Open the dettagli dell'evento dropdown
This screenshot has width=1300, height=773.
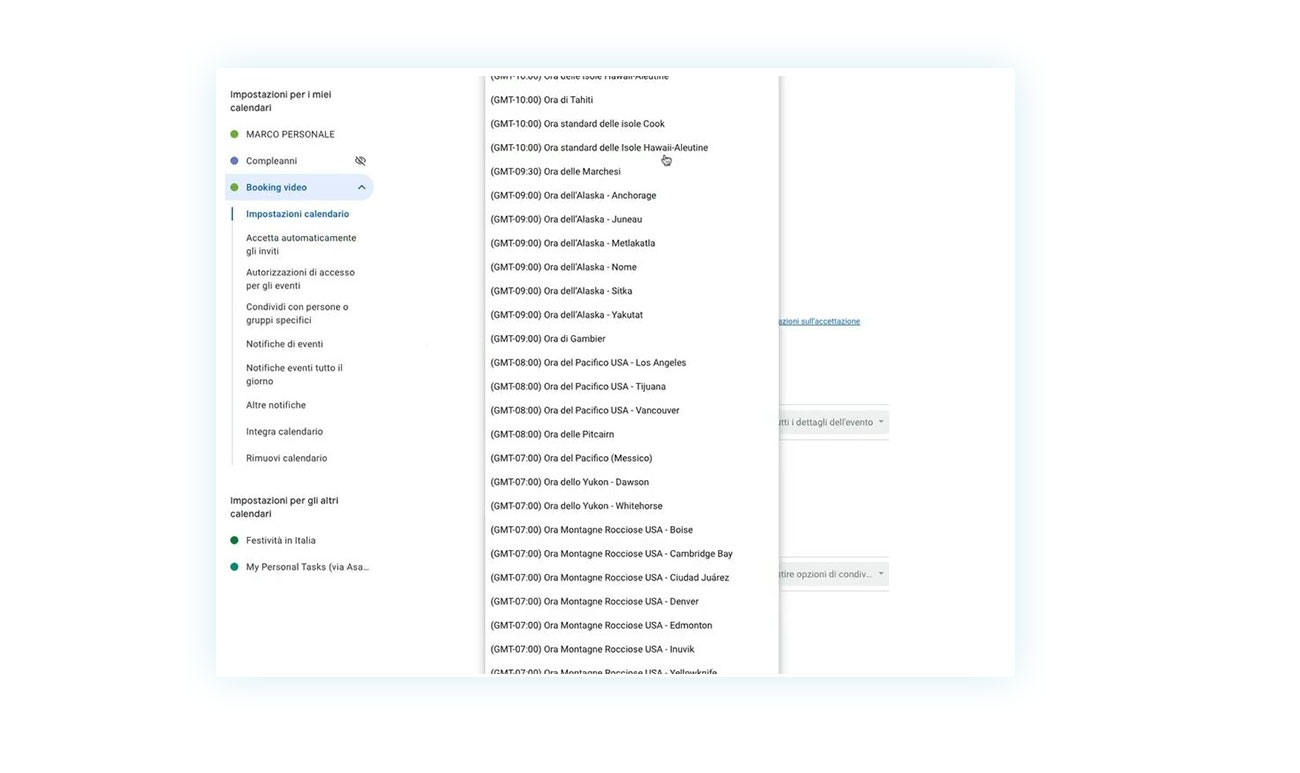tap(832, 422)
